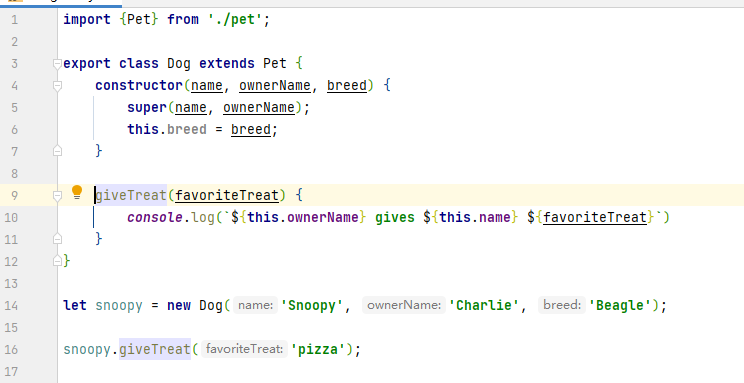Click this.name inside the template string
This screenshot has width=744, height=383.
point(475,217)
